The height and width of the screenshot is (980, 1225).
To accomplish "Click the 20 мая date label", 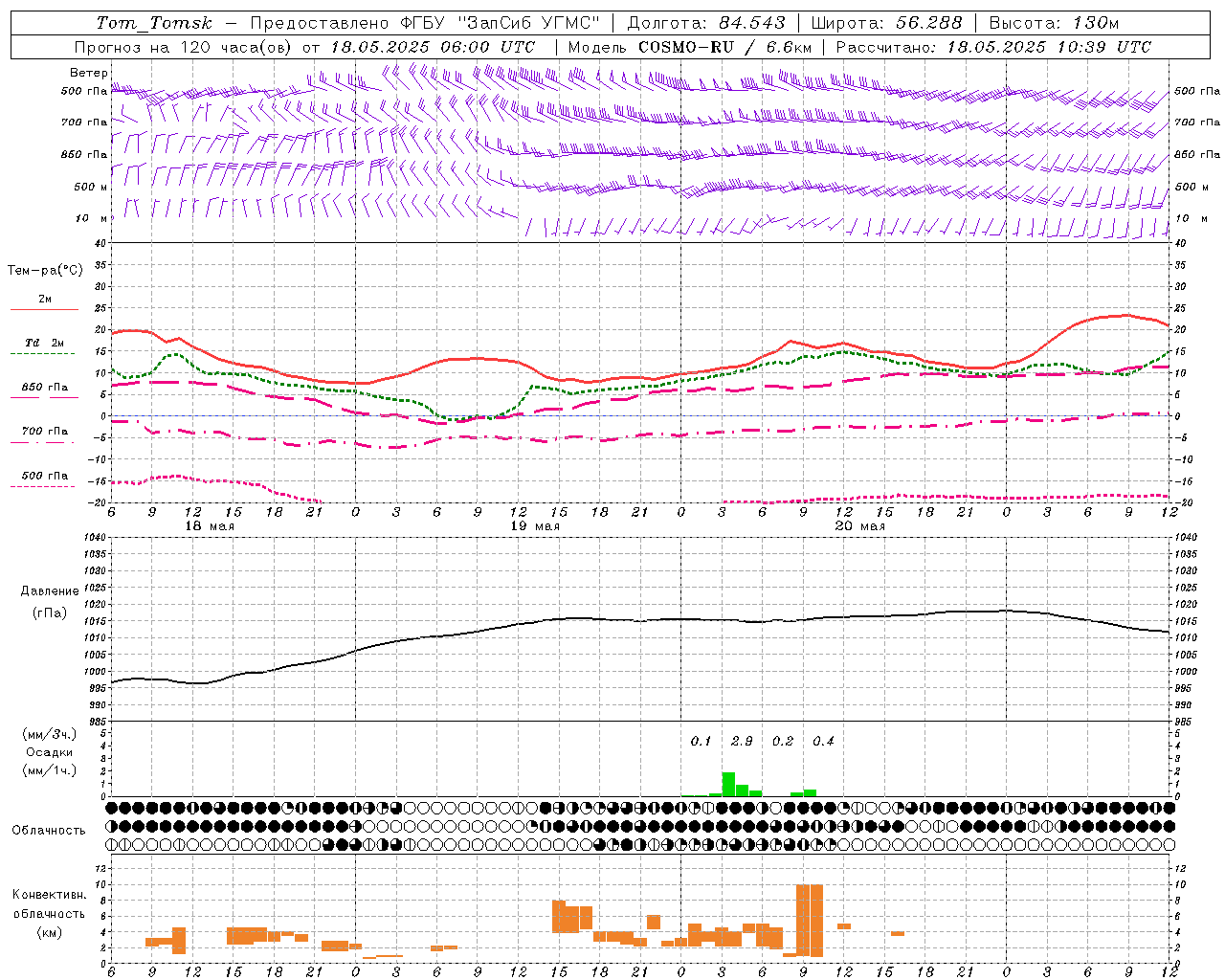I will [x=860, y=526].
